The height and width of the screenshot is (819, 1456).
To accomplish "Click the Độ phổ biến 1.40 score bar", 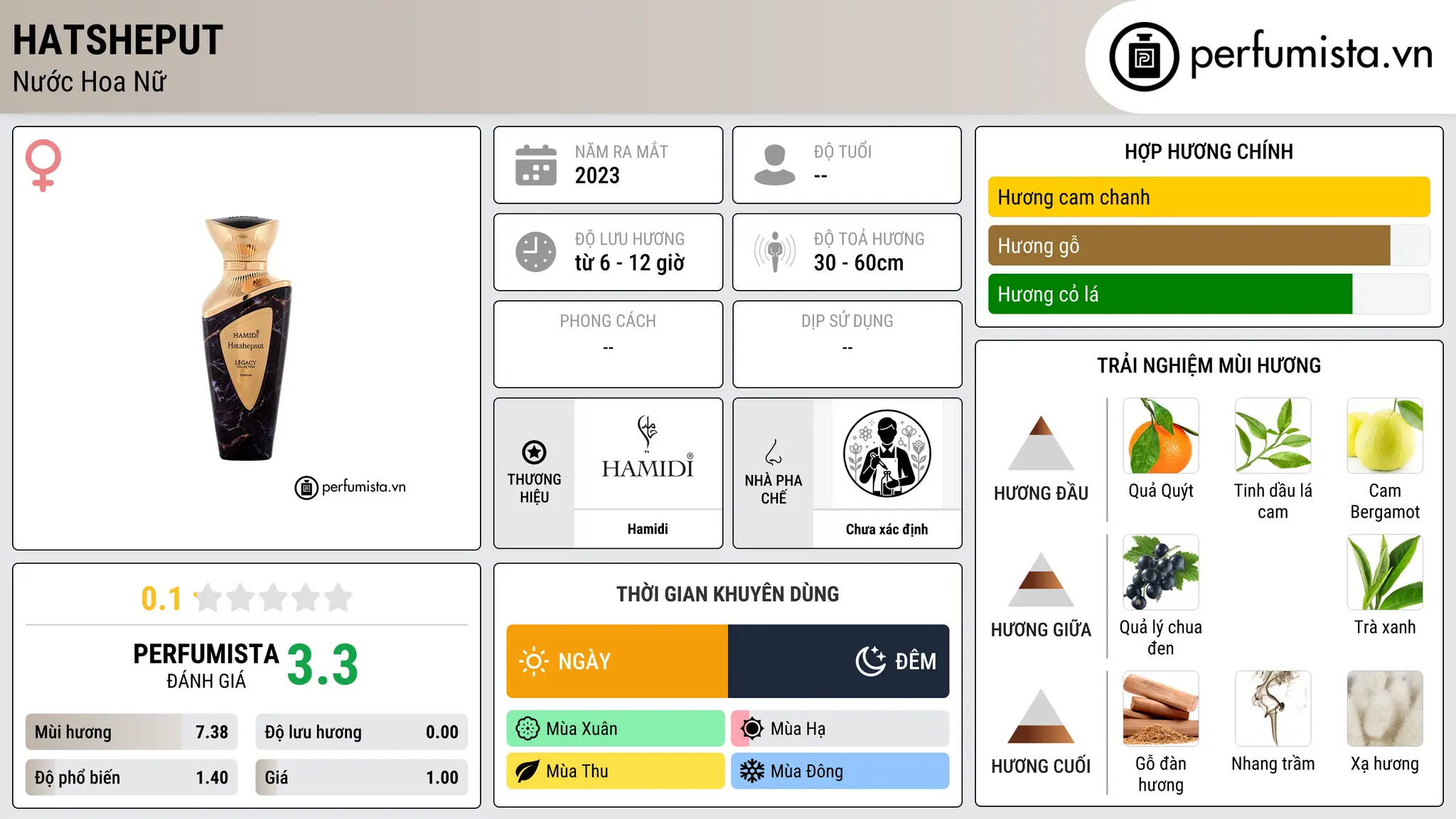I will (x=132, y=777).
